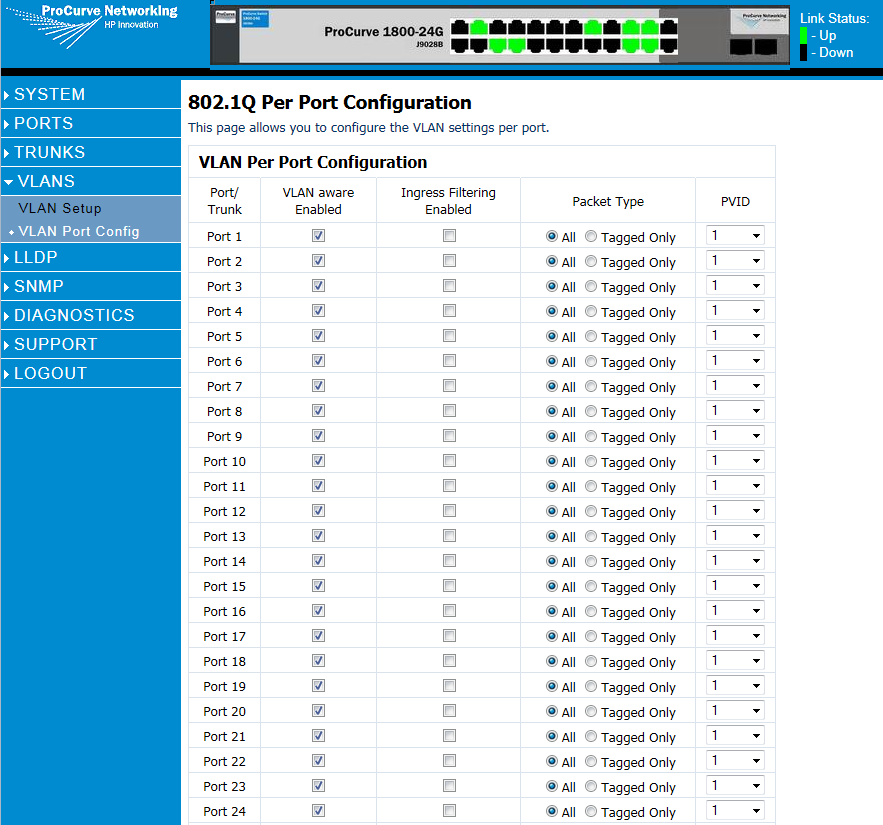Select All packet type for Port 14

[552, 561]
